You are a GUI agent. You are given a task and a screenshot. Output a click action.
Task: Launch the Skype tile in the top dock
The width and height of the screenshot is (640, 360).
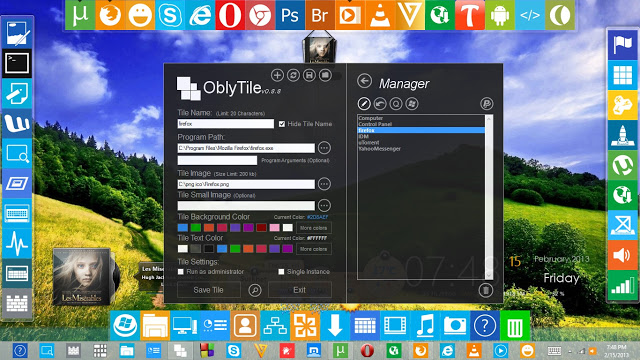coord(170,15)
